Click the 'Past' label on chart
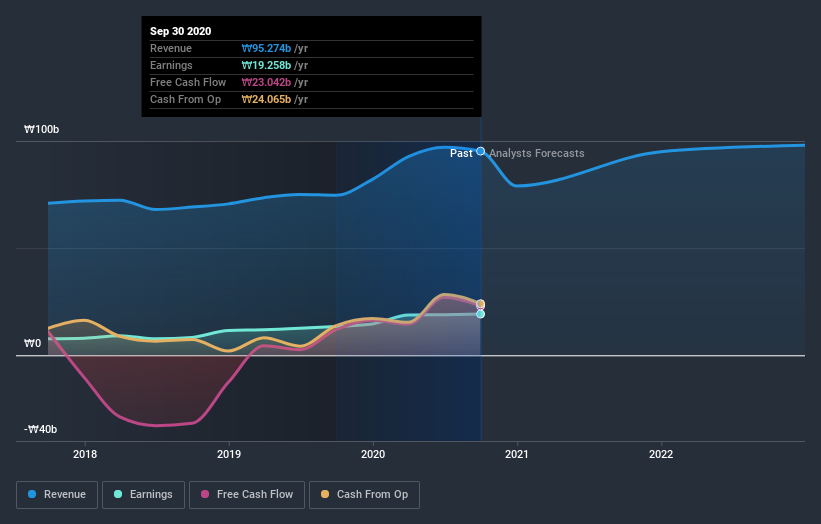This screenshot has width=821, height=524. [461, 153]
